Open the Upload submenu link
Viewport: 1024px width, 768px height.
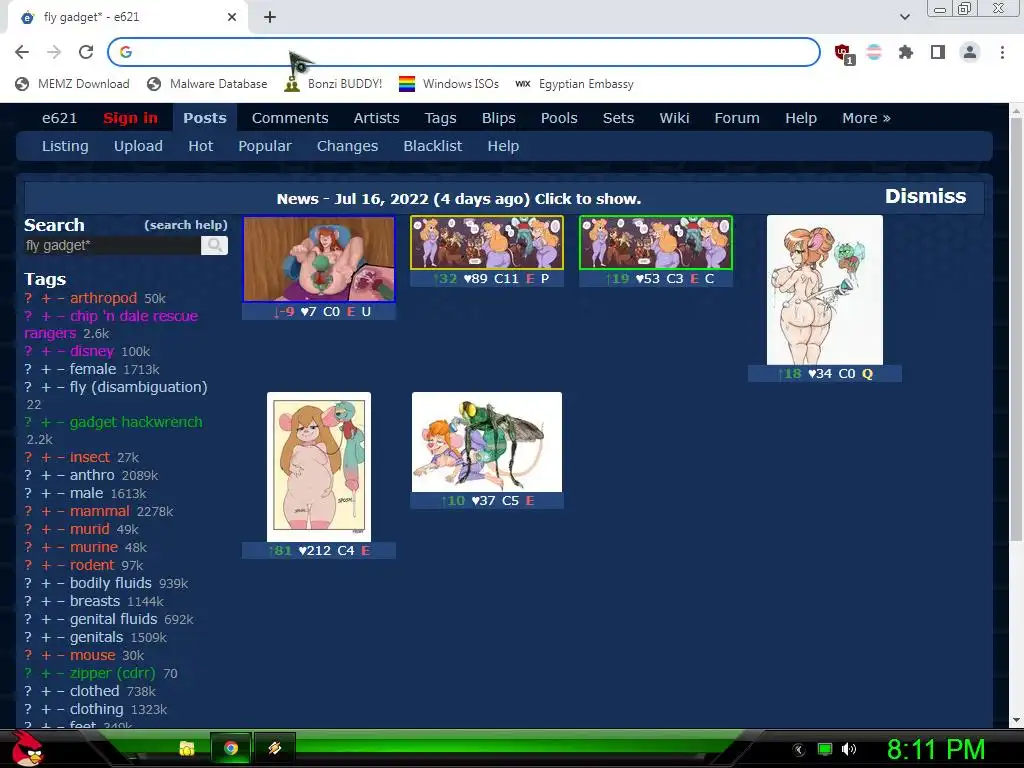click(138, 146)
